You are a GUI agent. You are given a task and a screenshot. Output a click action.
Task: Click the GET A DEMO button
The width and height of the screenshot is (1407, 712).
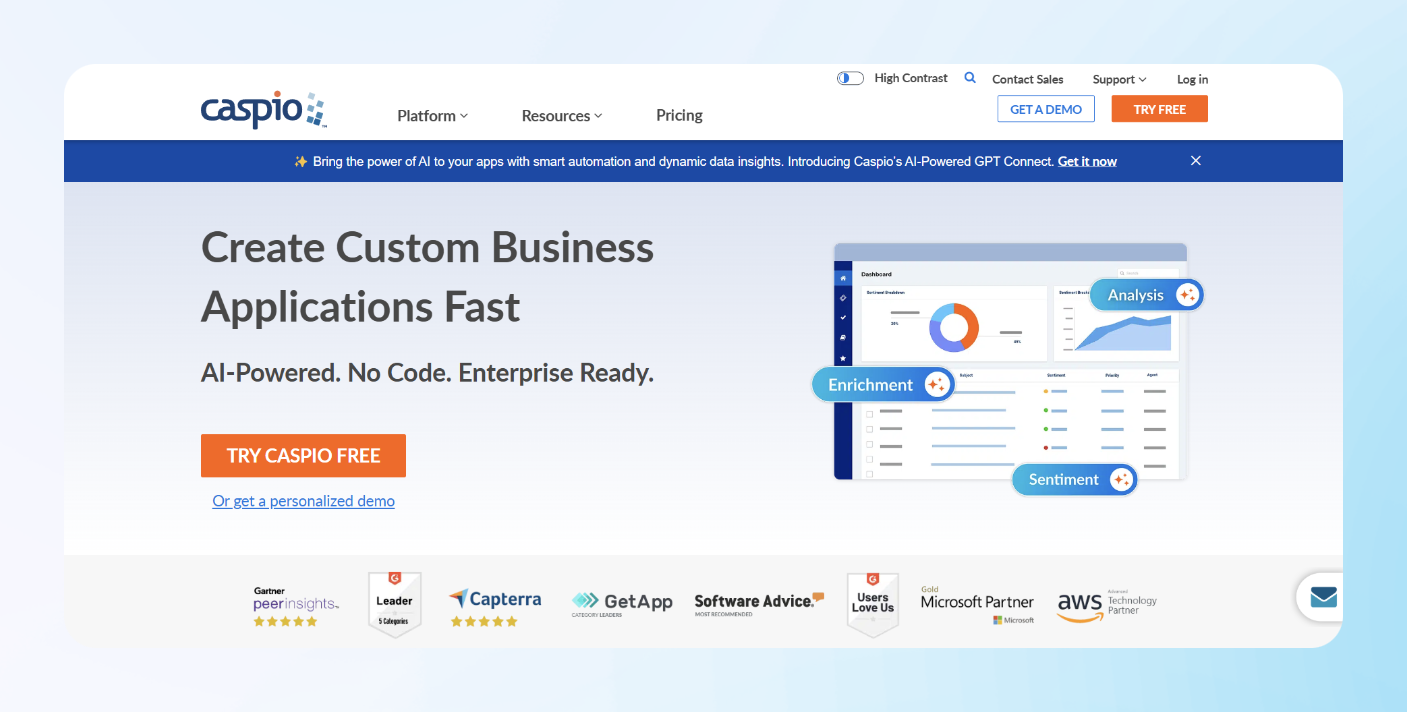click(1046, 109)
